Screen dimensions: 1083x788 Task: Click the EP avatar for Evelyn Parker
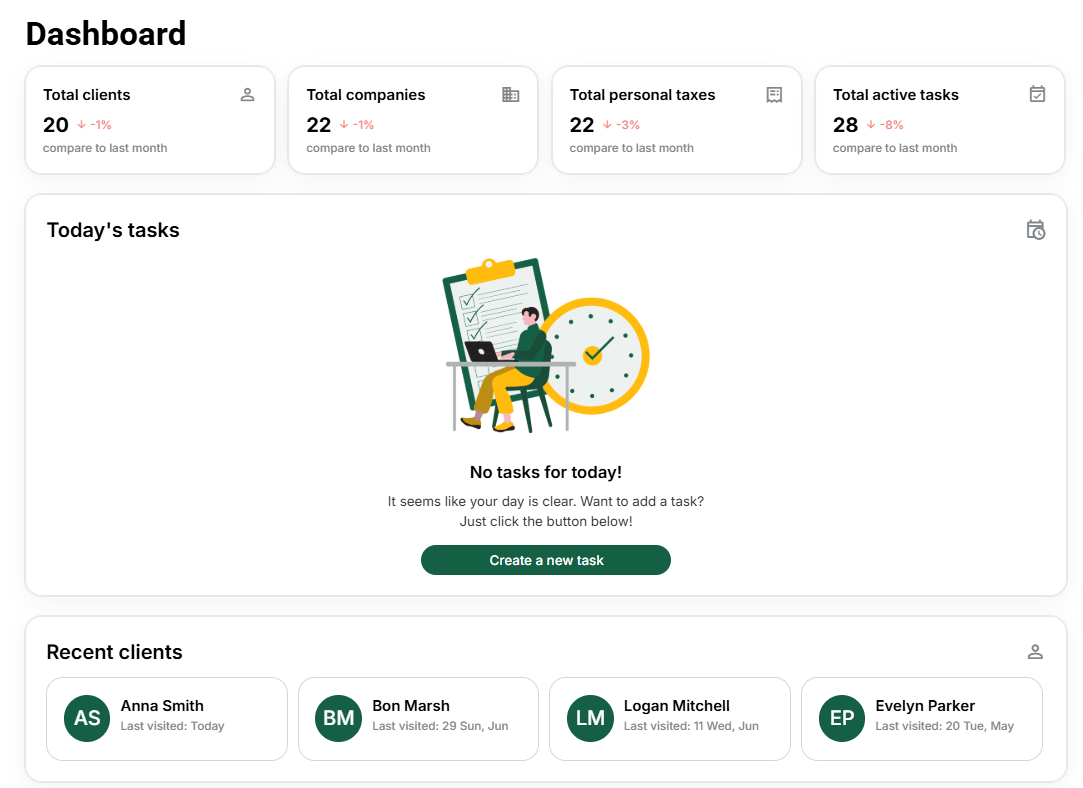tap(842, 718)
